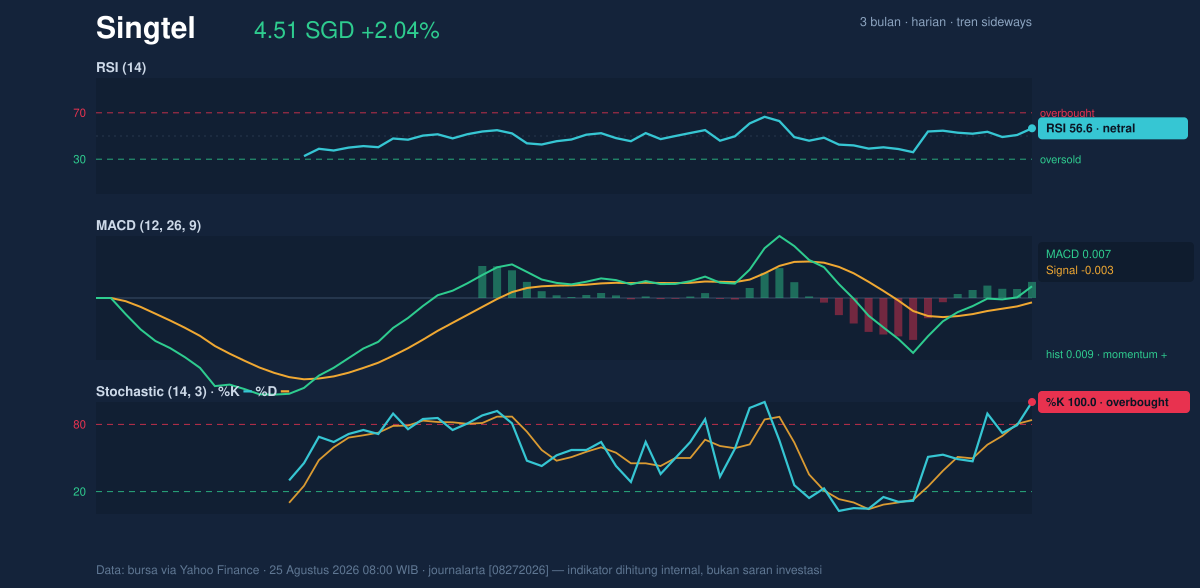Image resolution: width=1200 pixels, height=588 pixels.
Task: Click the 'hist 0.009 · momentum +' label
Action: (x=1106, y=354)
